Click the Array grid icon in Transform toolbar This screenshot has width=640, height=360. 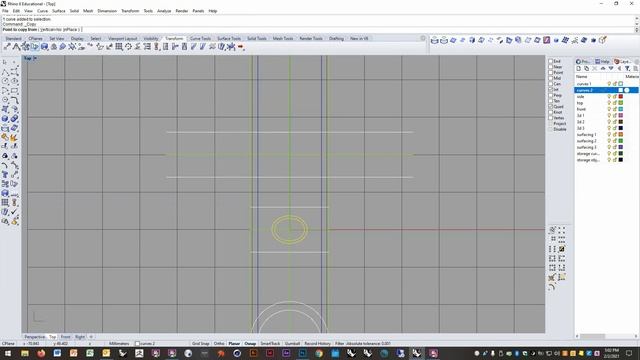tap(119, 47)
